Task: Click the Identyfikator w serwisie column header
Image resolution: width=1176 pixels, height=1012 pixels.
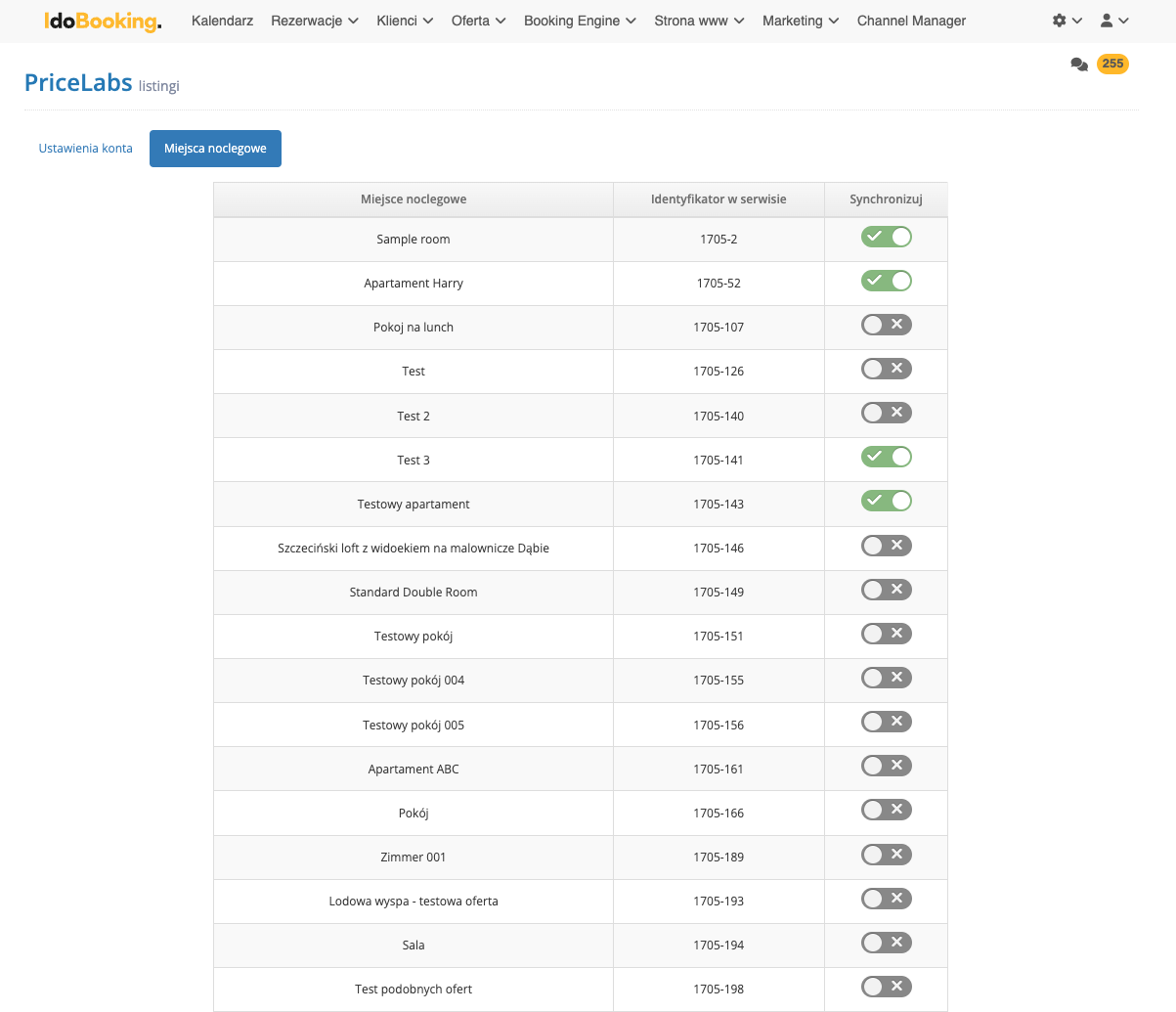Action: pyautogui.click(x=719, y=199)
